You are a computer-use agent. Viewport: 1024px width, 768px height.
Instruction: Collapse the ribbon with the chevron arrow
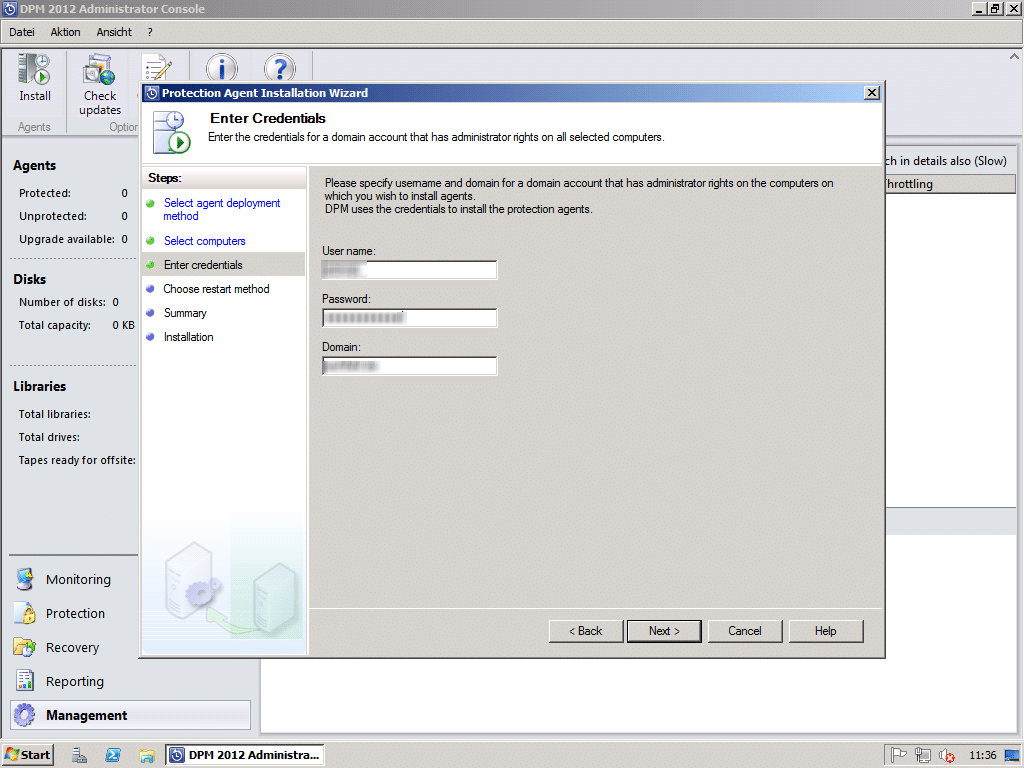pos(1014,57)
